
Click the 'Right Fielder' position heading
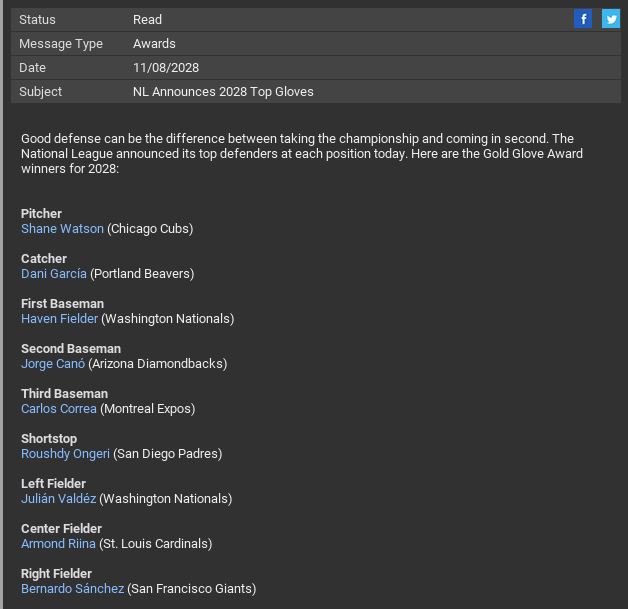(x=56, y=574)
